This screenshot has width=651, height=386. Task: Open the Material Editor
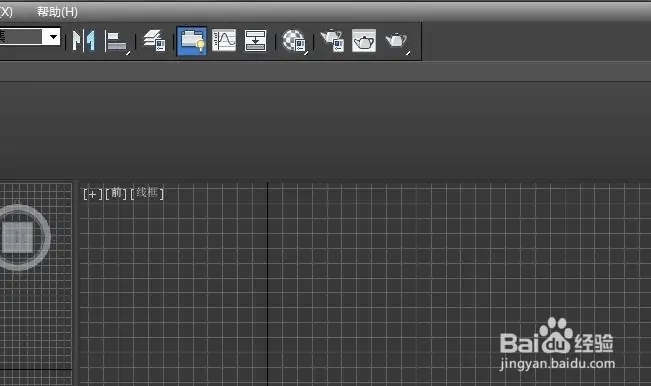coord(294,41)
